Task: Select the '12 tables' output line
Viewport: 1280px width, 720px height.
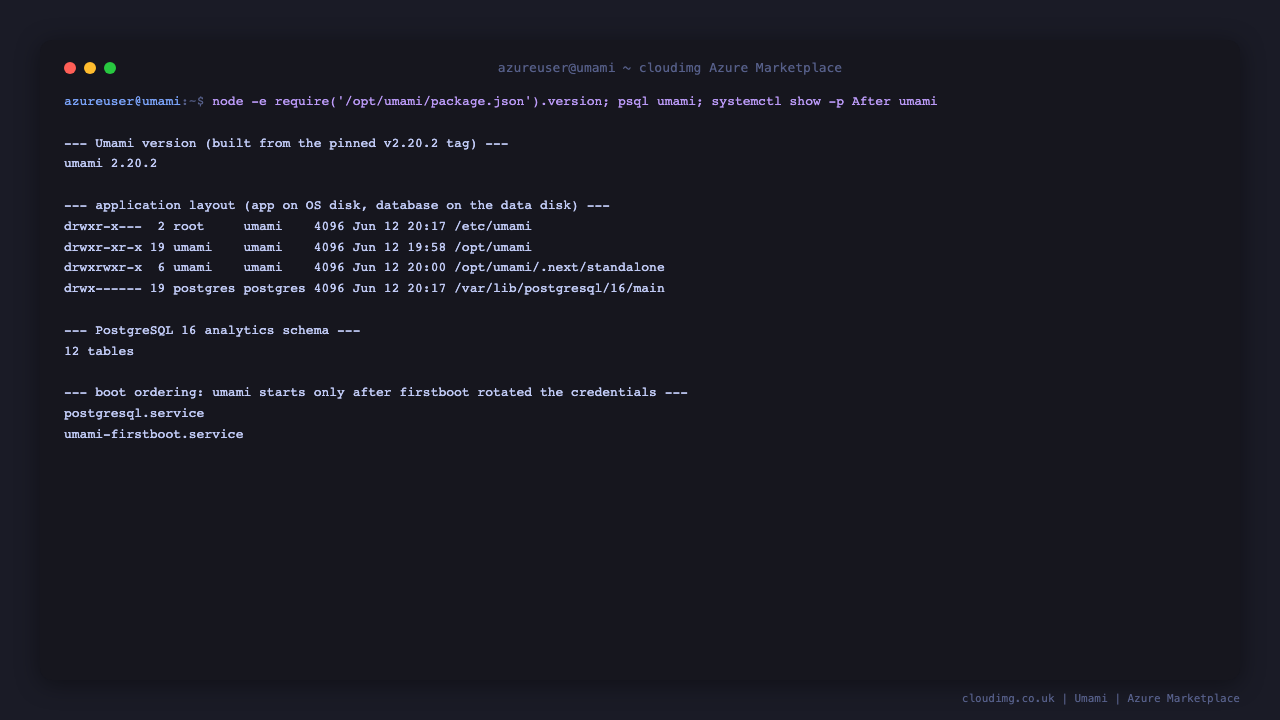Action: coord(99,351)
